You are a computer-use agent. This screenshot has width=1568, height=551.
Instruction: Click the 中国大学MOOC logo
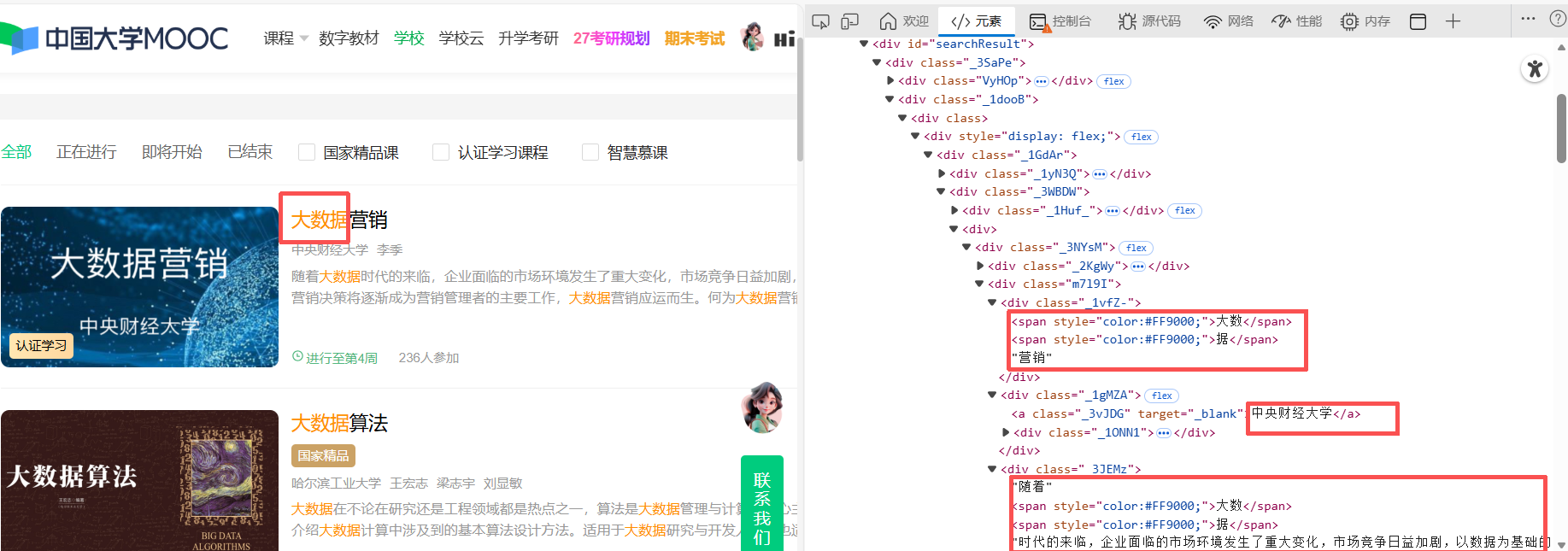pyautogui.click(x=115, y=38)
